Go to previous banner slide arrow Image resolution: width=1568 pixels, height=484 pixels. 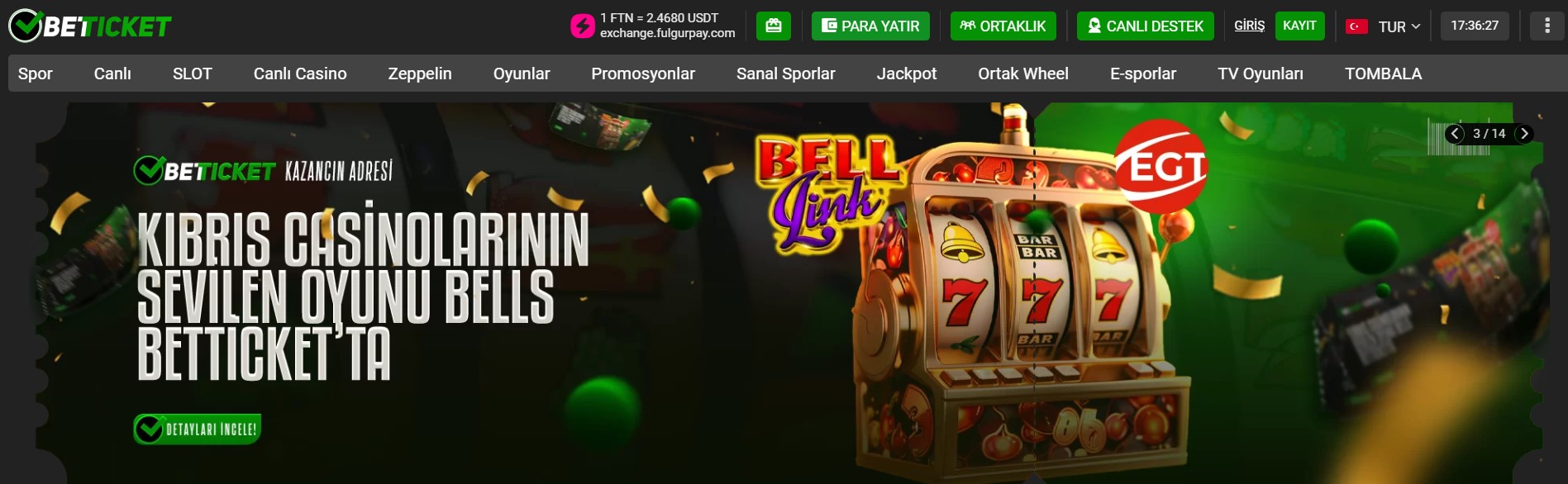click(1456, 134)
